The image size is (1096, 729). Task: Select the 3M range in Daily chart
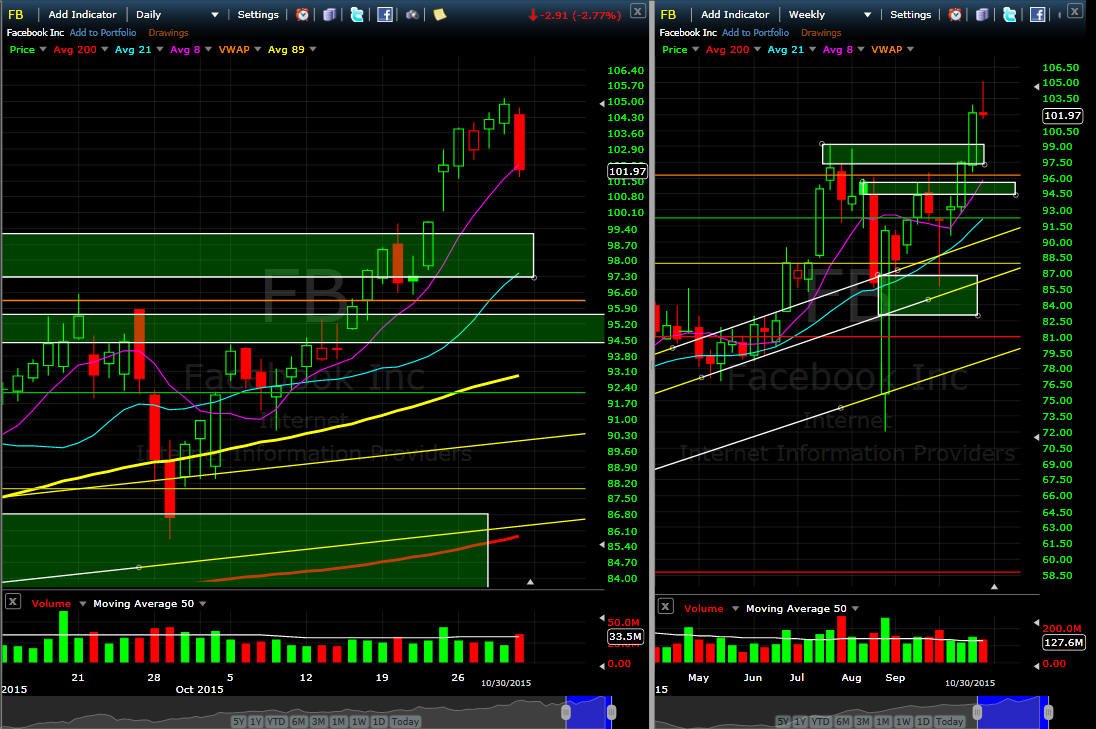(318, 721)
